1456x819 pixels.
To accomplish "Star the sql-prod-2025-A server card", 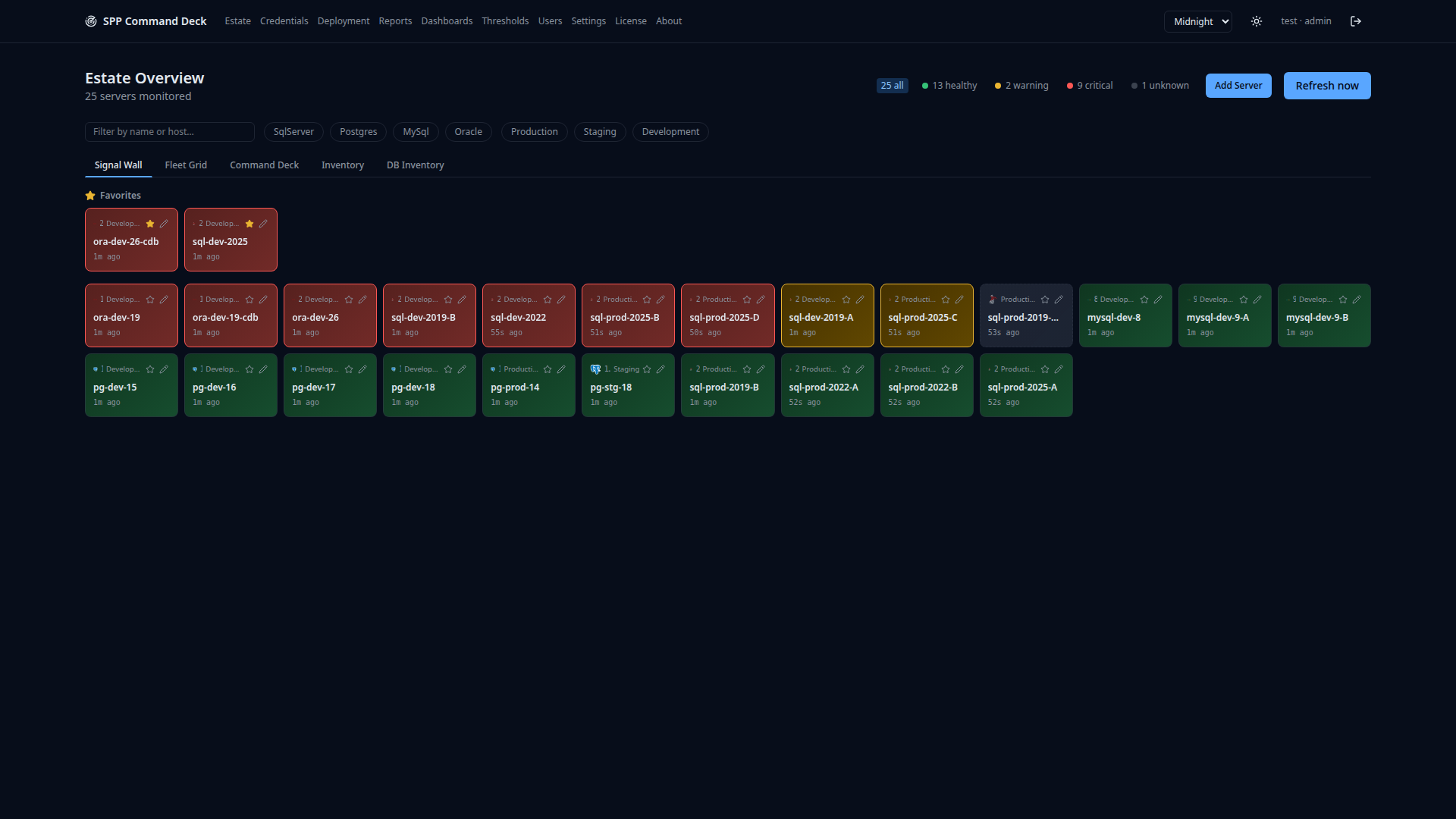I will 1045,369.
